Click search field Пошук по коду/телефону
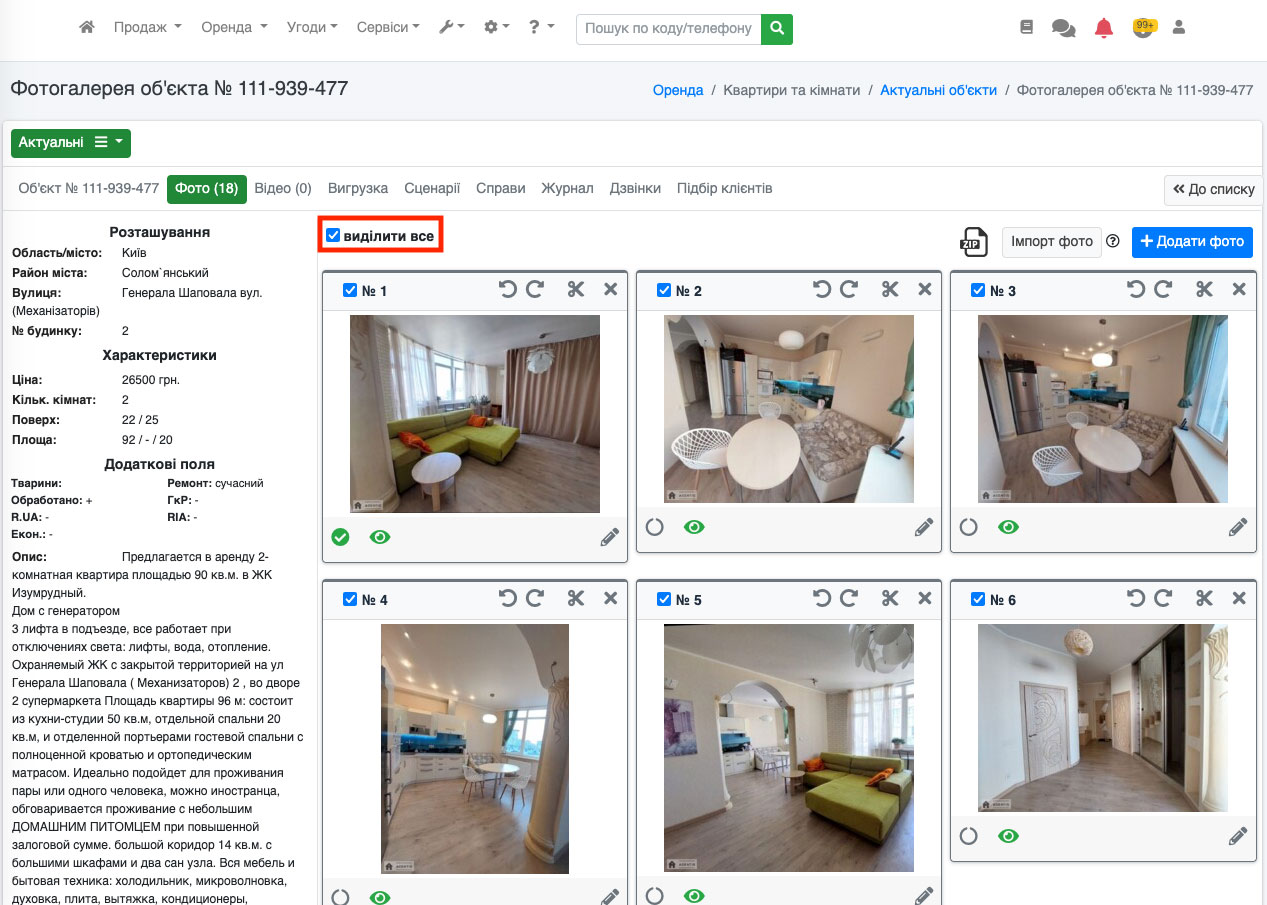1267x905 pixels. pyautogui.click(x=668, y=28)
